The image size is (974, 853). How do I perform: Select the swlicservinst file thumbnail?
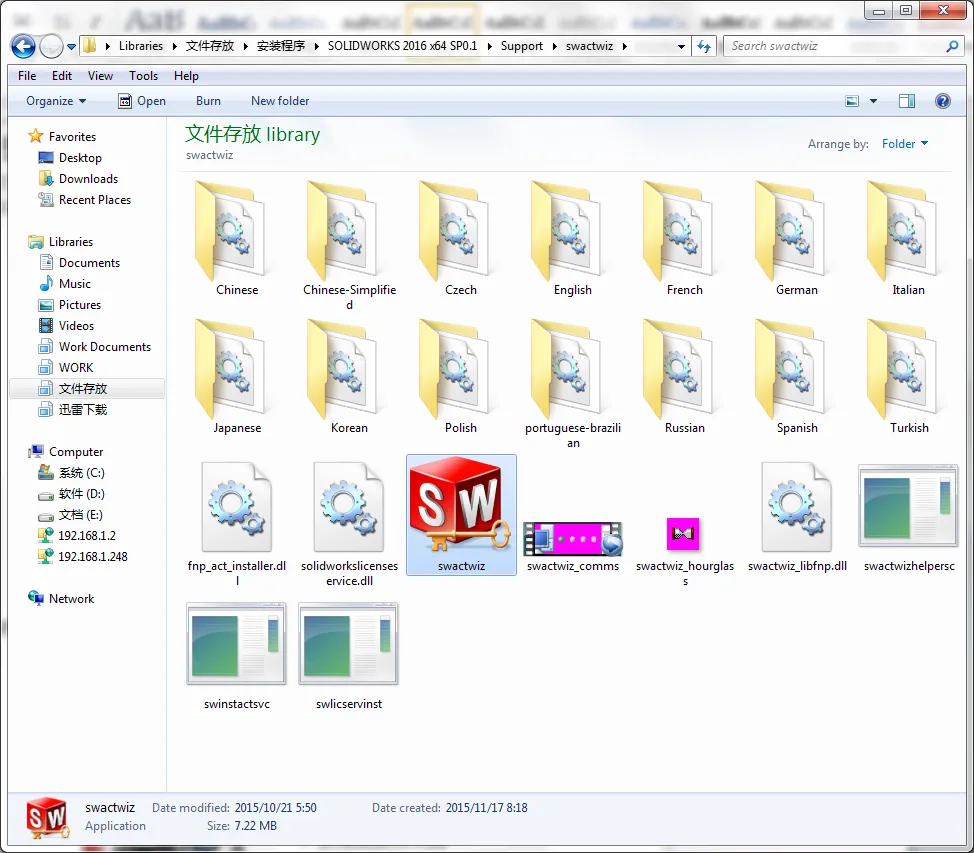[348, 644]
